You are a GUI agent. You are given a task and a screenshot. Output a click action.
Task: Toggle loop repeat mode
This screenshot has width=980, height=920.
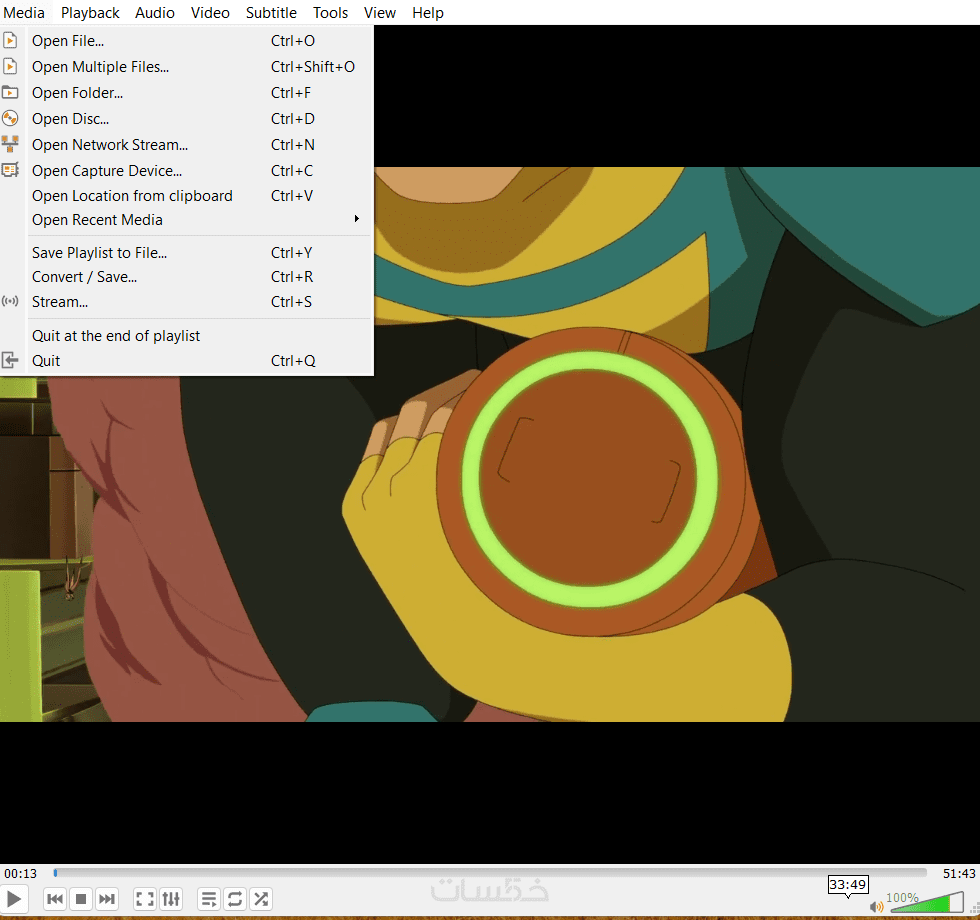[235, 899]
